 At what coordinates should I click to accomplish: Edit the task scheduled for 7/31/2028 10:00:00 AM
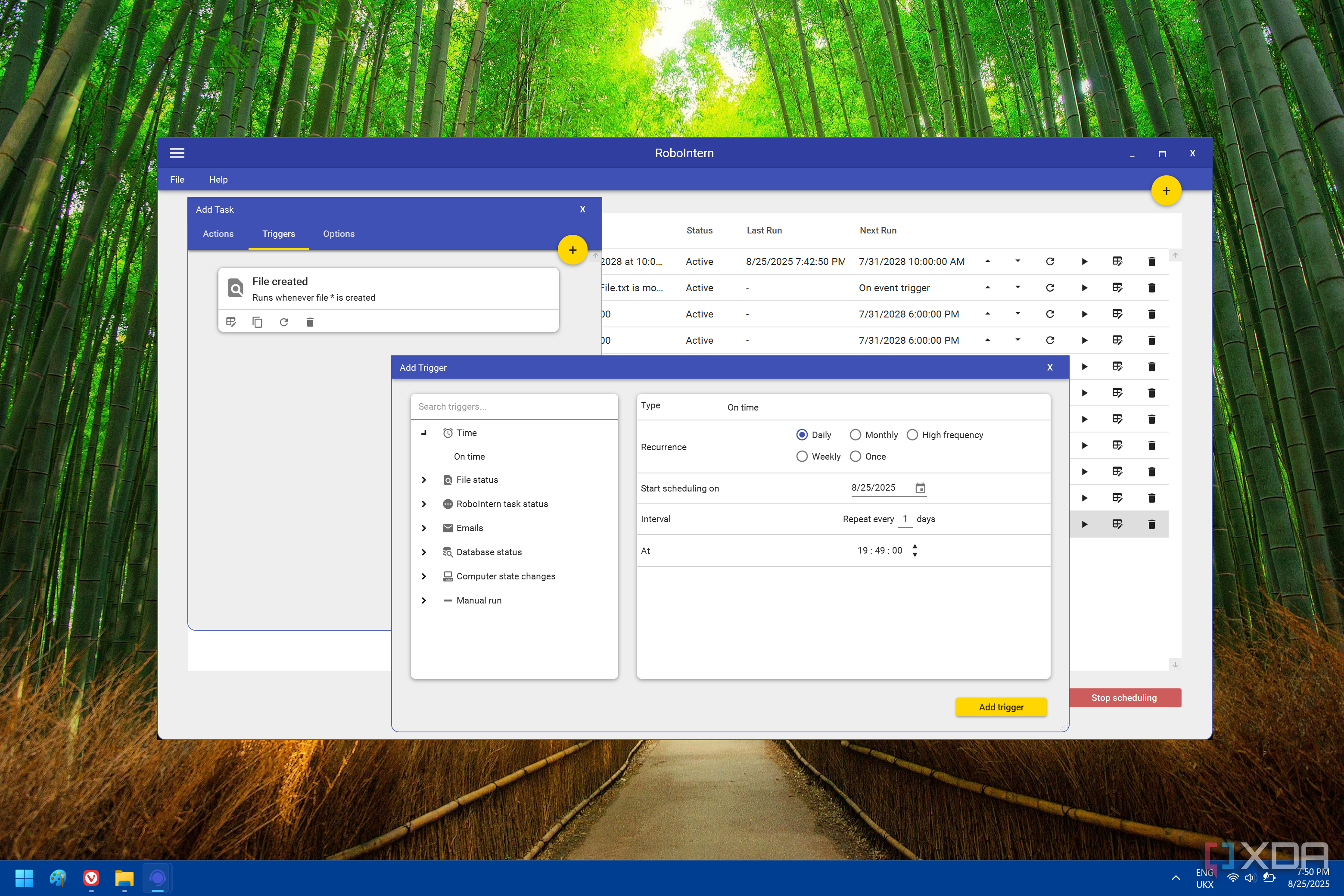(1118, 262)
